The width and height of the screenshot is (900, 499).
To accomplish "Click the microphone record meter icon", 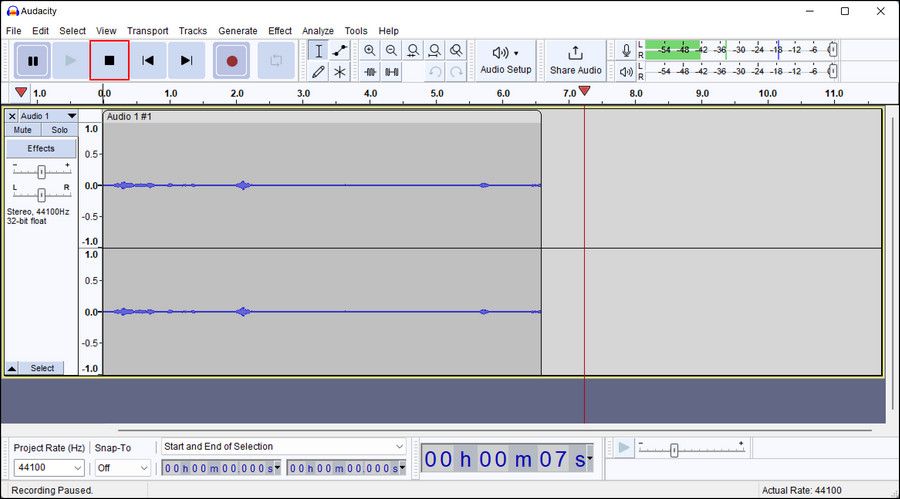I will click(x=626, y=51).
